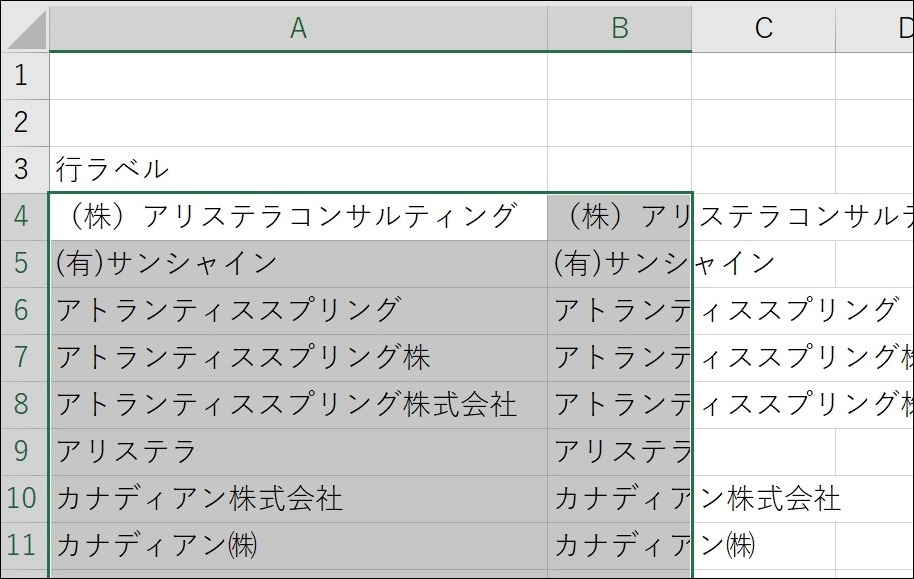Click empty cell A1

(x=298, y=76)
